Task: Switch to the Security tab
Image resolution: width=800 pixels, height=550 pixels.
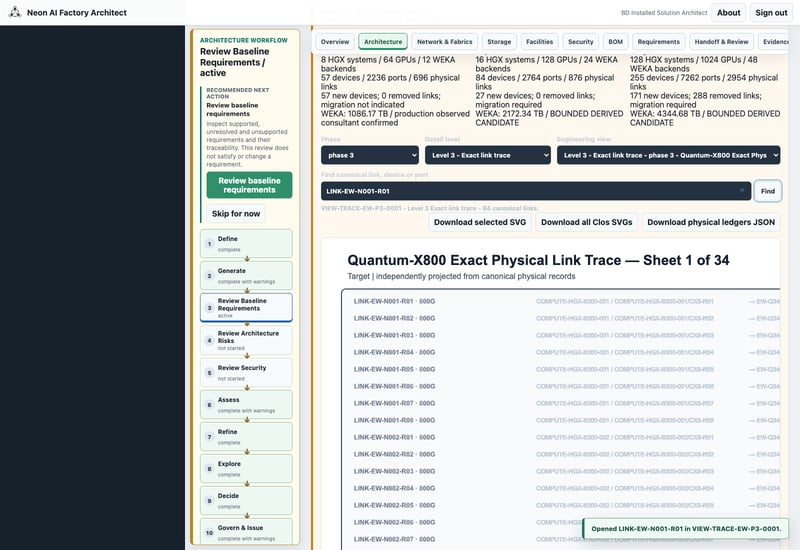Action: coord(581,42)
